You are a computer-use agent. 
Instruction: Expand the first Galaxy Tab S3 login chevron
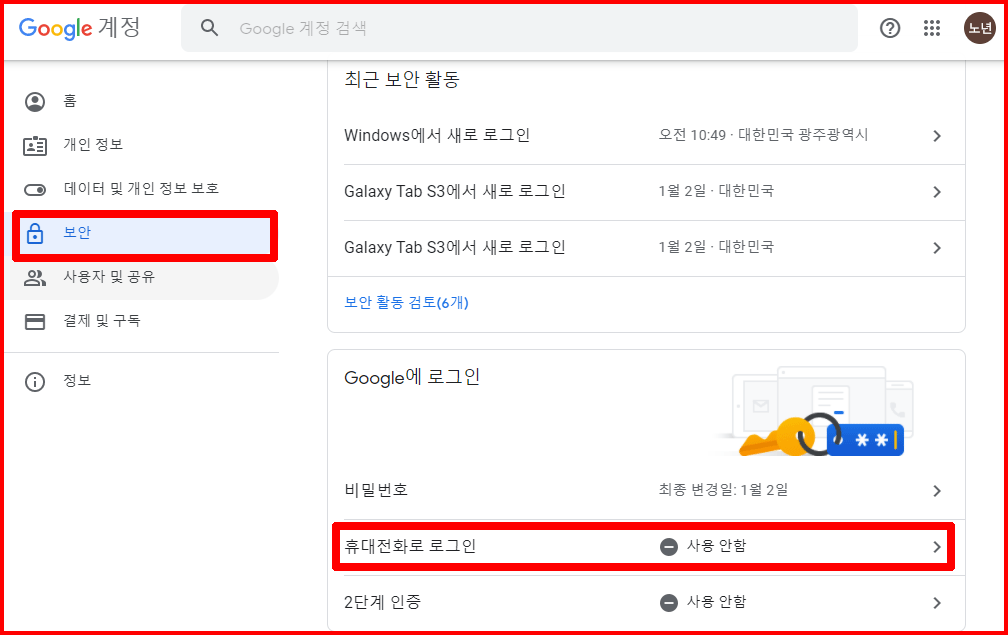(937, 192)
